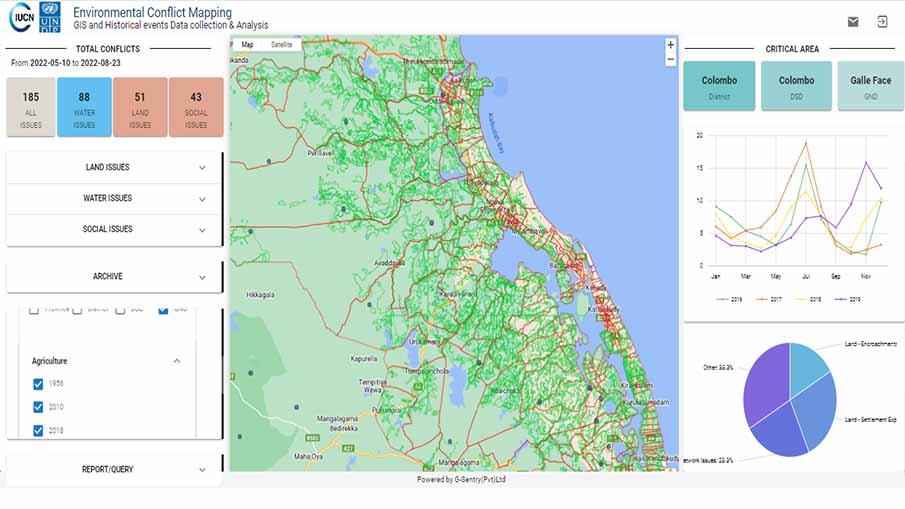905x509 pixels.
Task: Click the UNDP logo
Action: 50,17
